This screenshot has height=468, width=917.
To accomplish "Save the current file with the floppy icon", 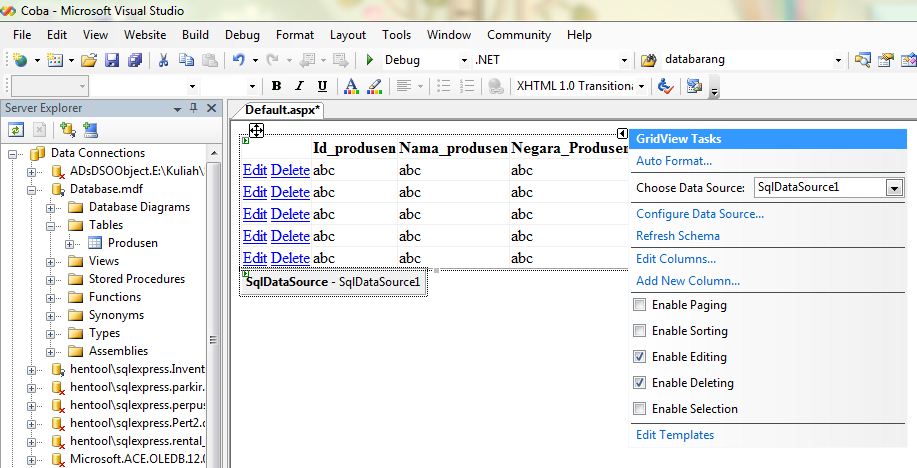I will click(112, 60).
